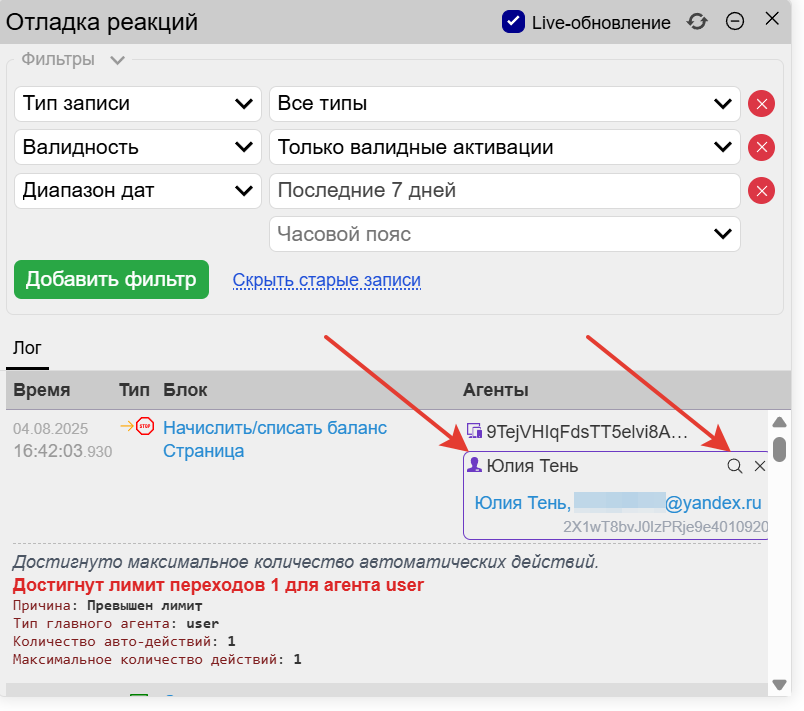Remove the Валидность filter
The image size is (804, 711).
[x=761, y=148]
